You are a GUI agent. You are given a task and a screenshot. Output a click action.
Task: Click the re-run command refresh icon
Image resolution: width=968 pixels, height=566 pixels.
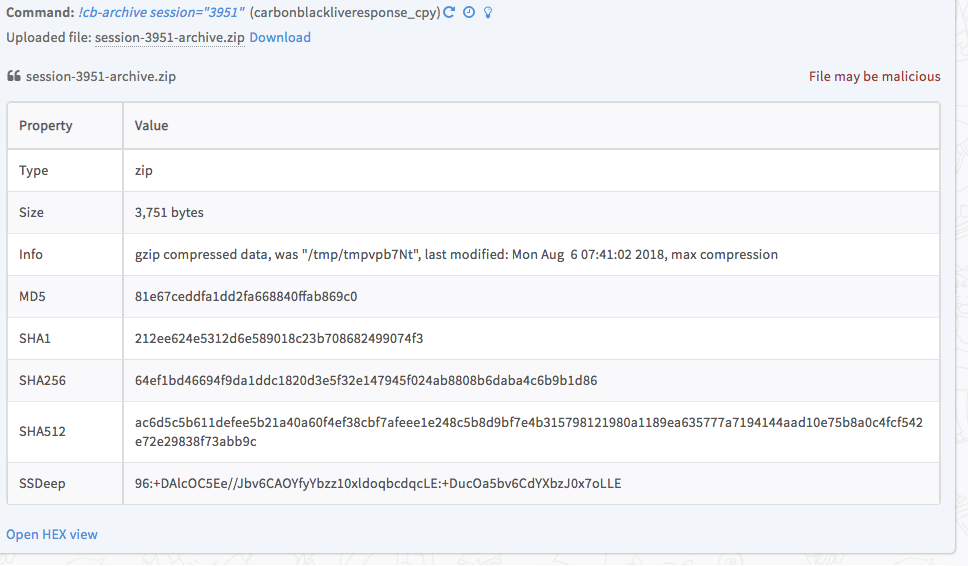click(449, 13)
